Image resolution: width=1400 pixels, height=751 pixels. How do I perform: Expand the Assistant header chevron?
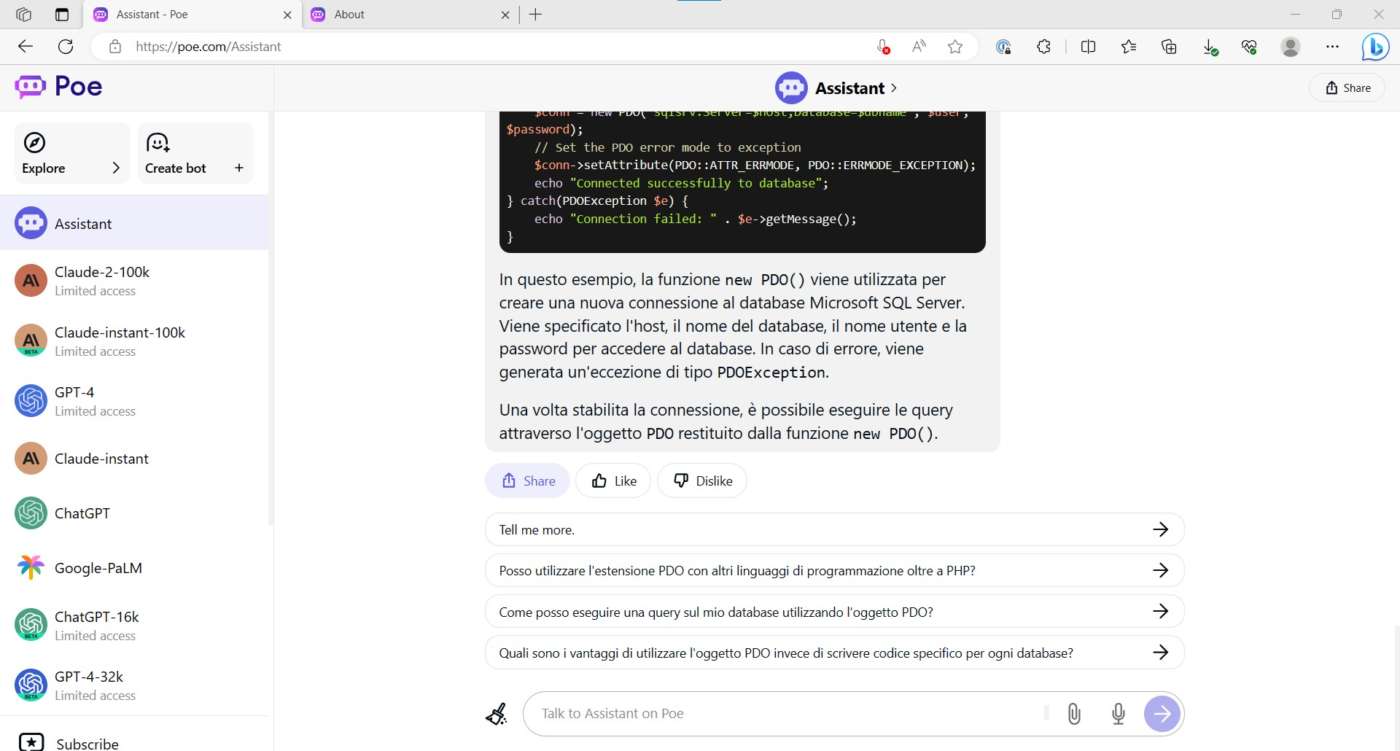click(893, 88)
